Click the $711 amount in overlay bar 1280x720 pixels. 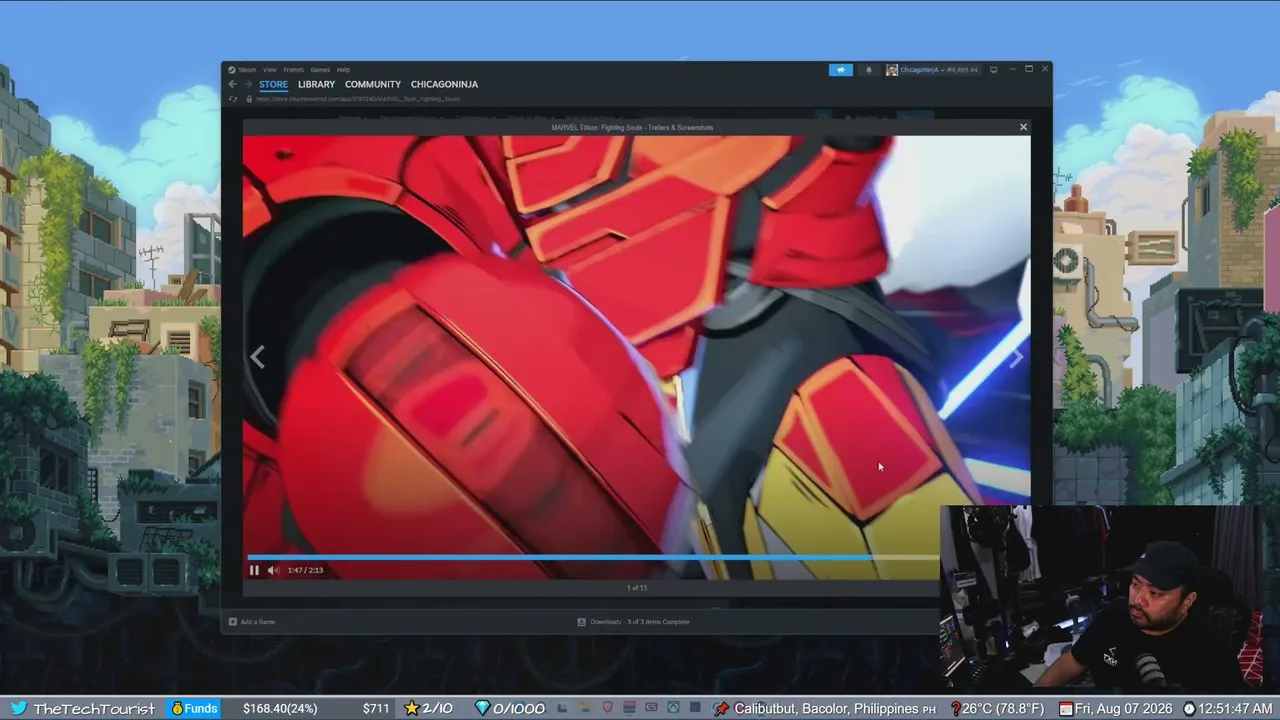376,708
